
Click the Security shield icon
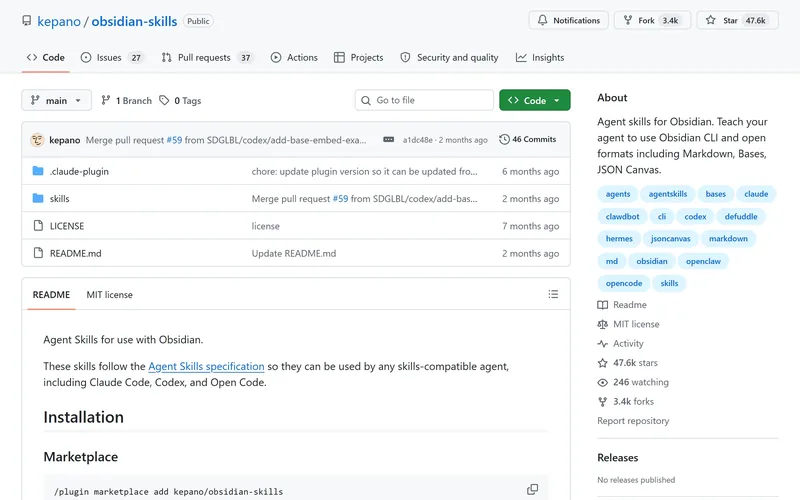click(x=405, y=58)
